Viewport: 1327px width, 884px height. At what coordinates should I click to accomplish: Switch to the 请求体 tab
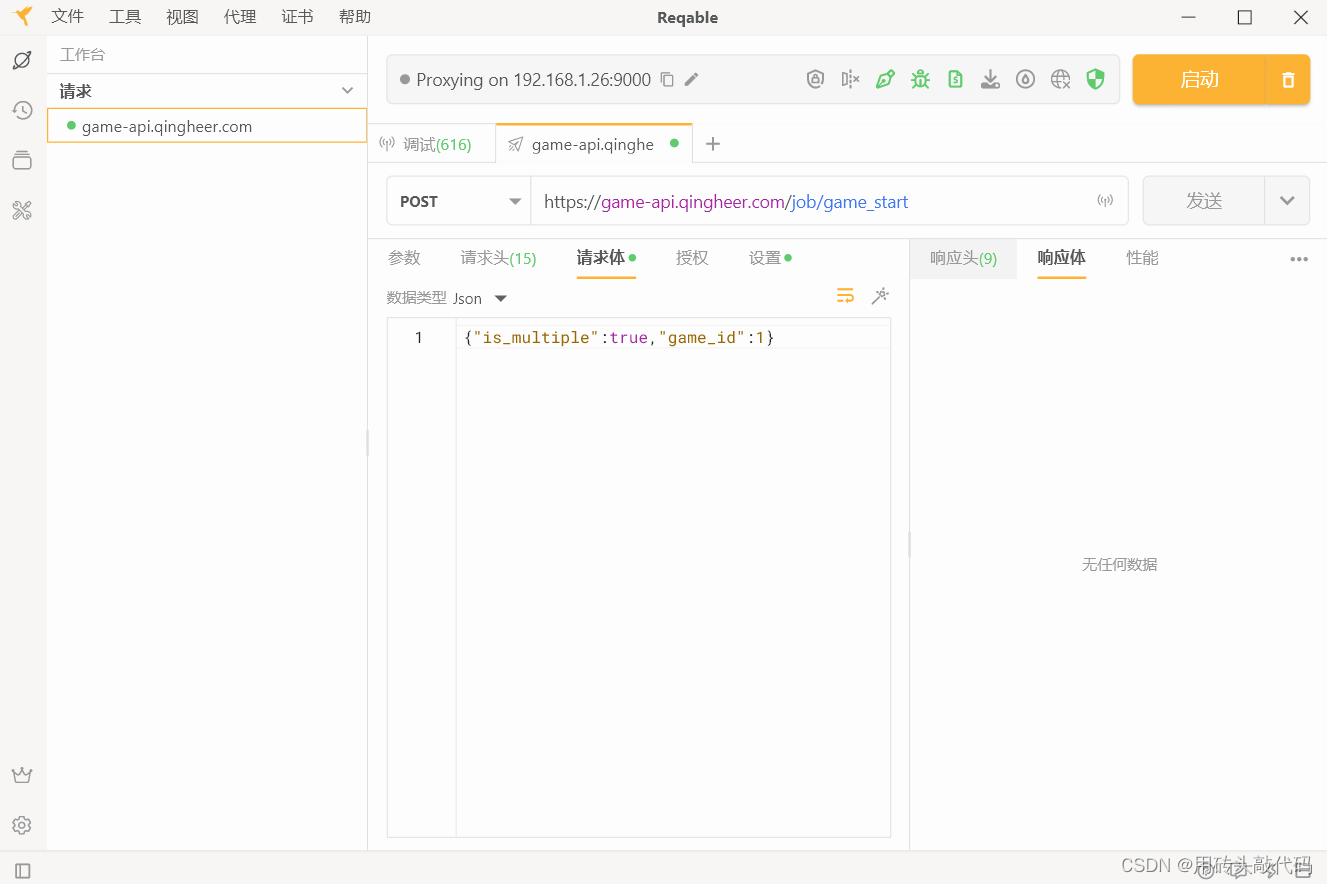click(606, 258)
